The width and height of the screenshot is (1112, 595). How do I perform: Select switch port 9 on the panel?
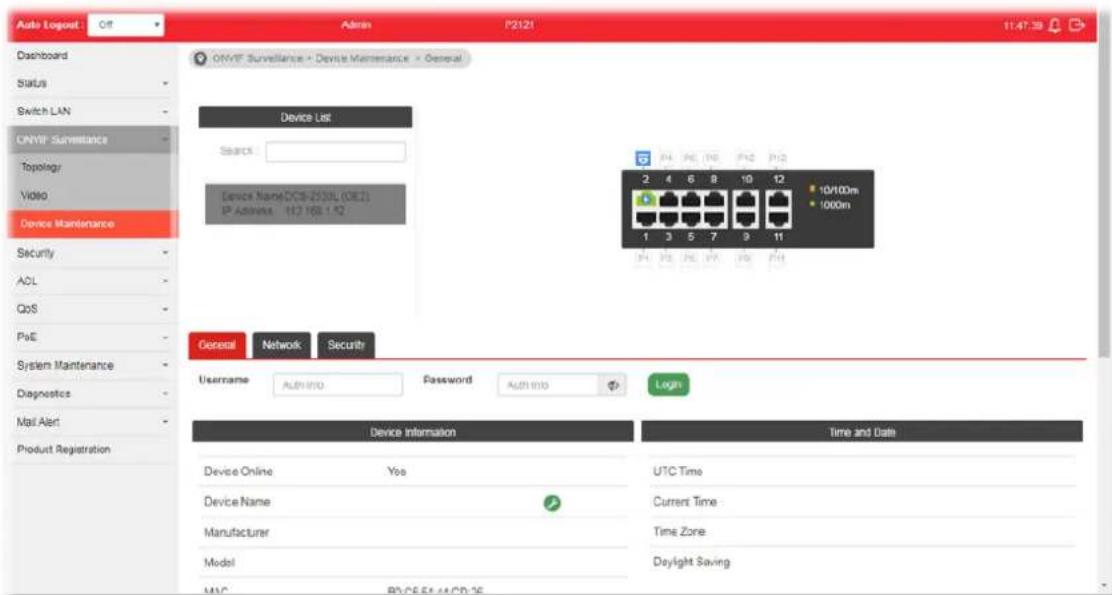[x=745, y=219]
